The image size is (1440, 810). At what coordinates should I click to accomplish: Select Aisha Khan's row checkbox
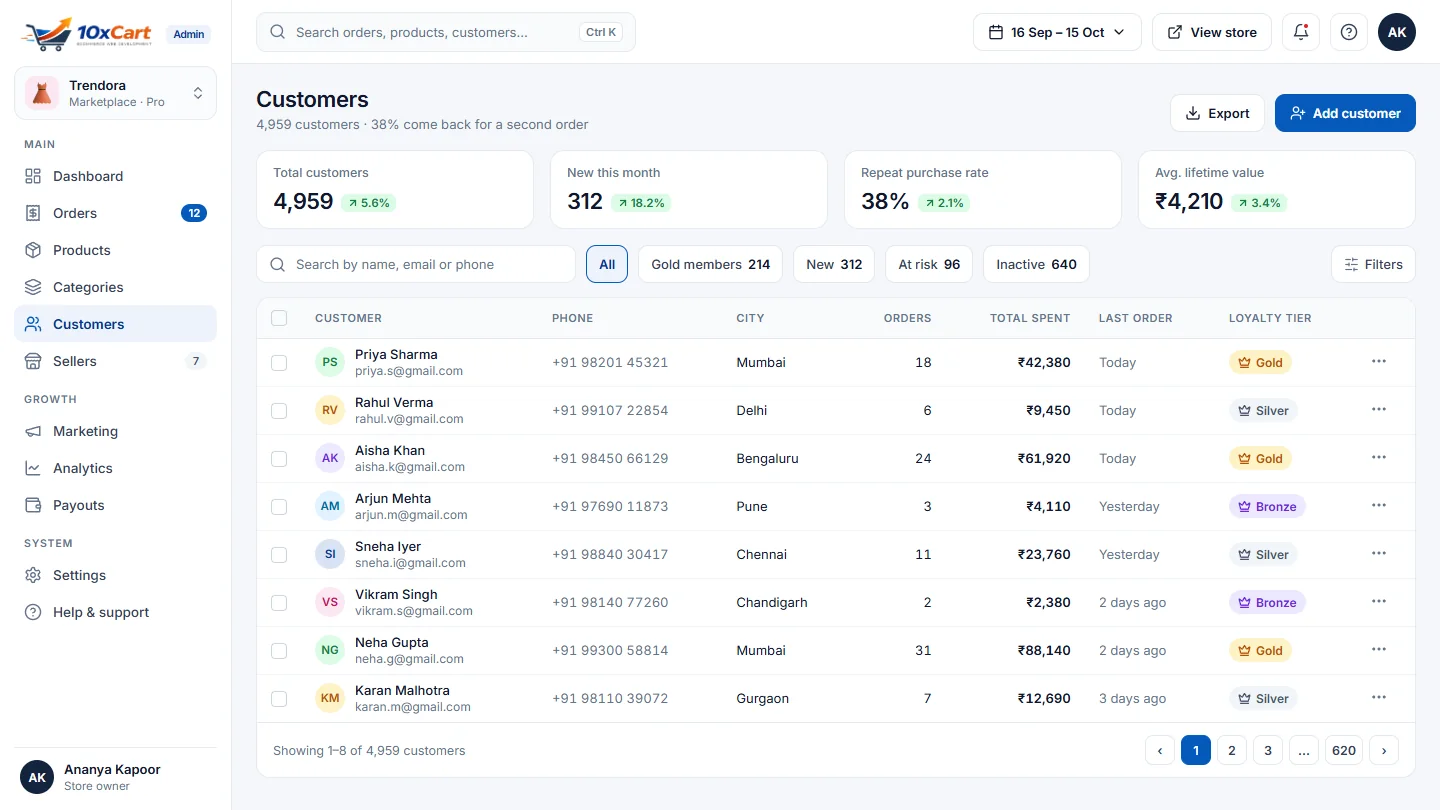(x=279, y=458)
